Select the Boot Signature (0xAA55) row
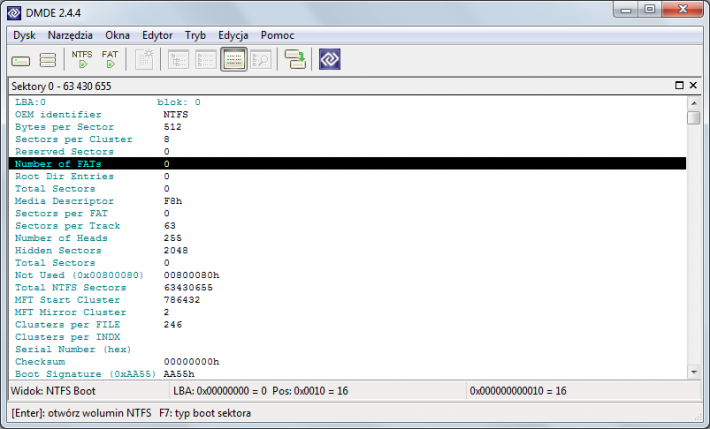 347,374
